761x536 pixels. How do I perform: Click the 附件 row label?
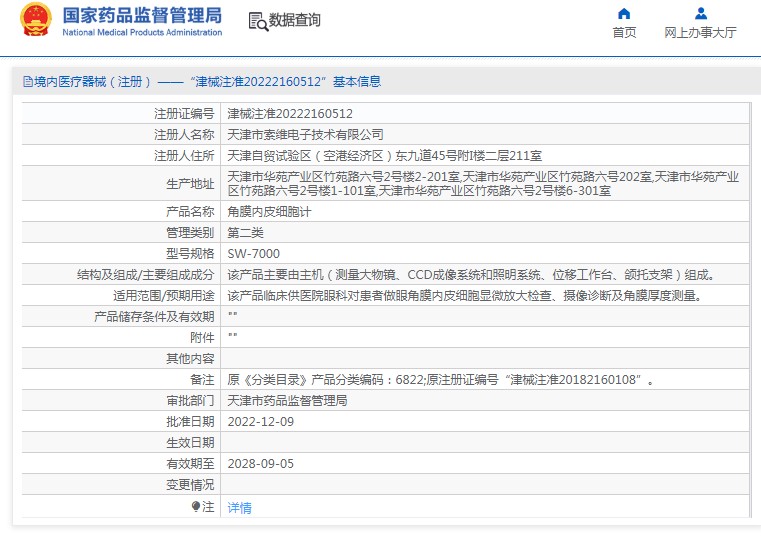[202, 337]
